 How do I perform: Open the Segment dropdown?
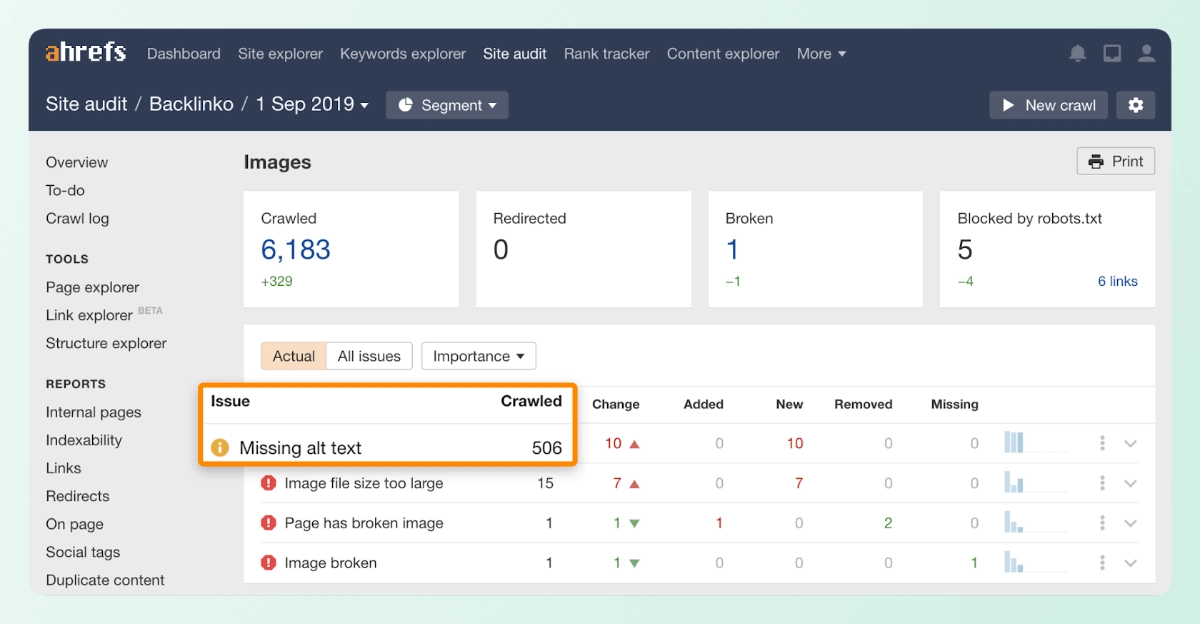point(447,105)
